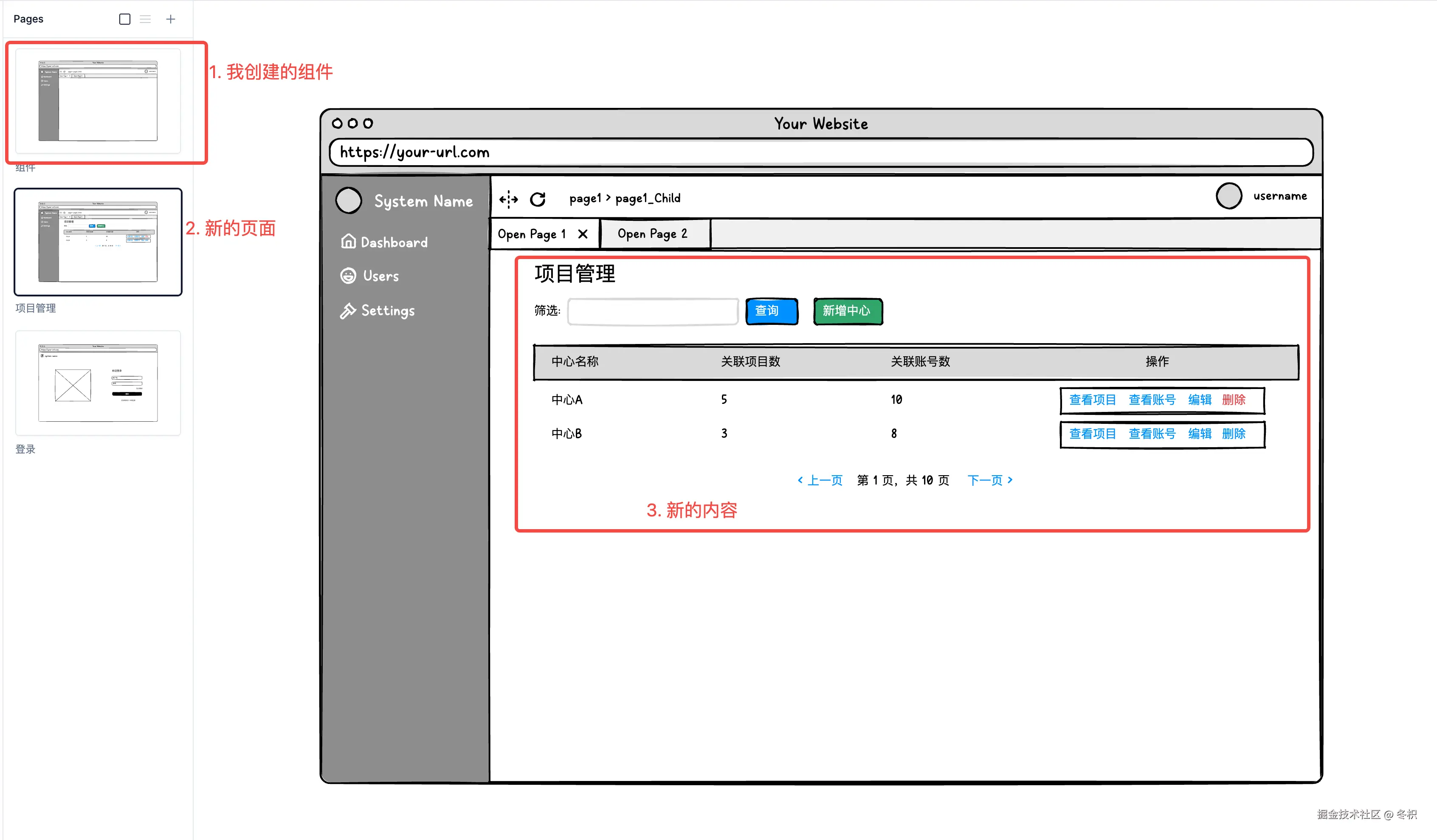Switch to list view in Pages panel
1437x840 pixels.
145,20
